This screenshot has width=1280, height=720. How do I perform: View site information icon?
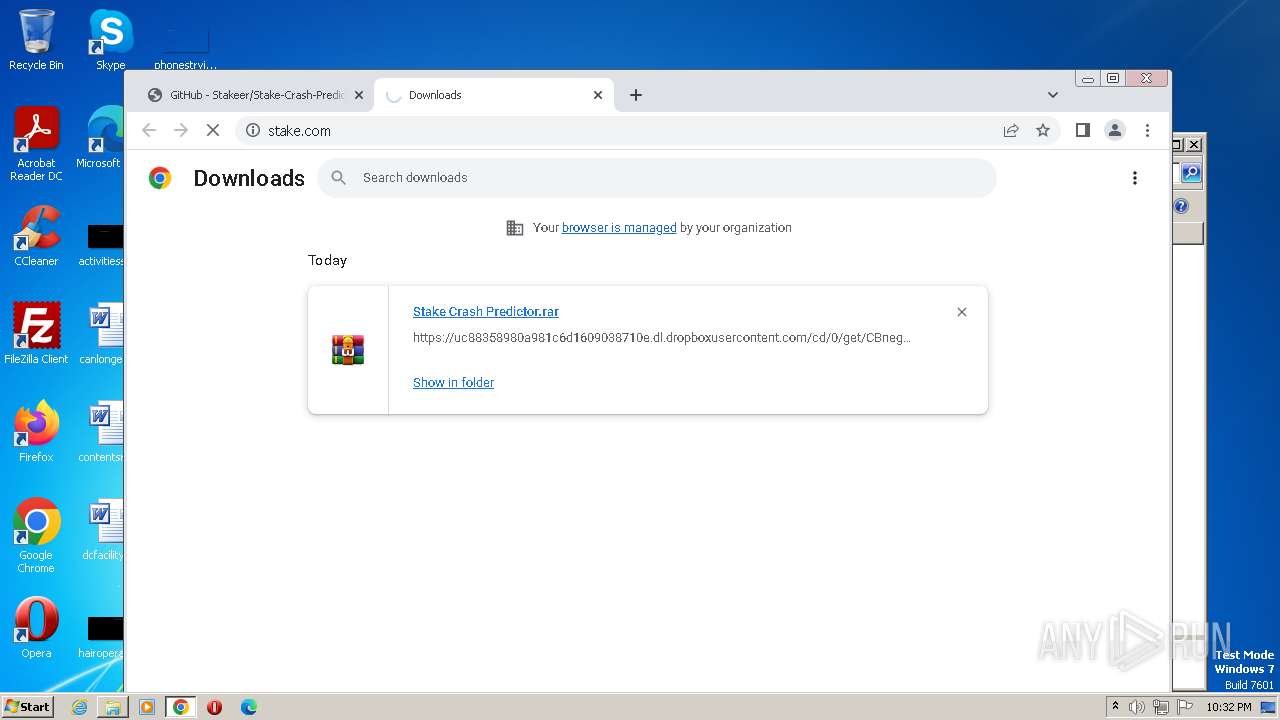pyautogui.click(x=253, y=130)
